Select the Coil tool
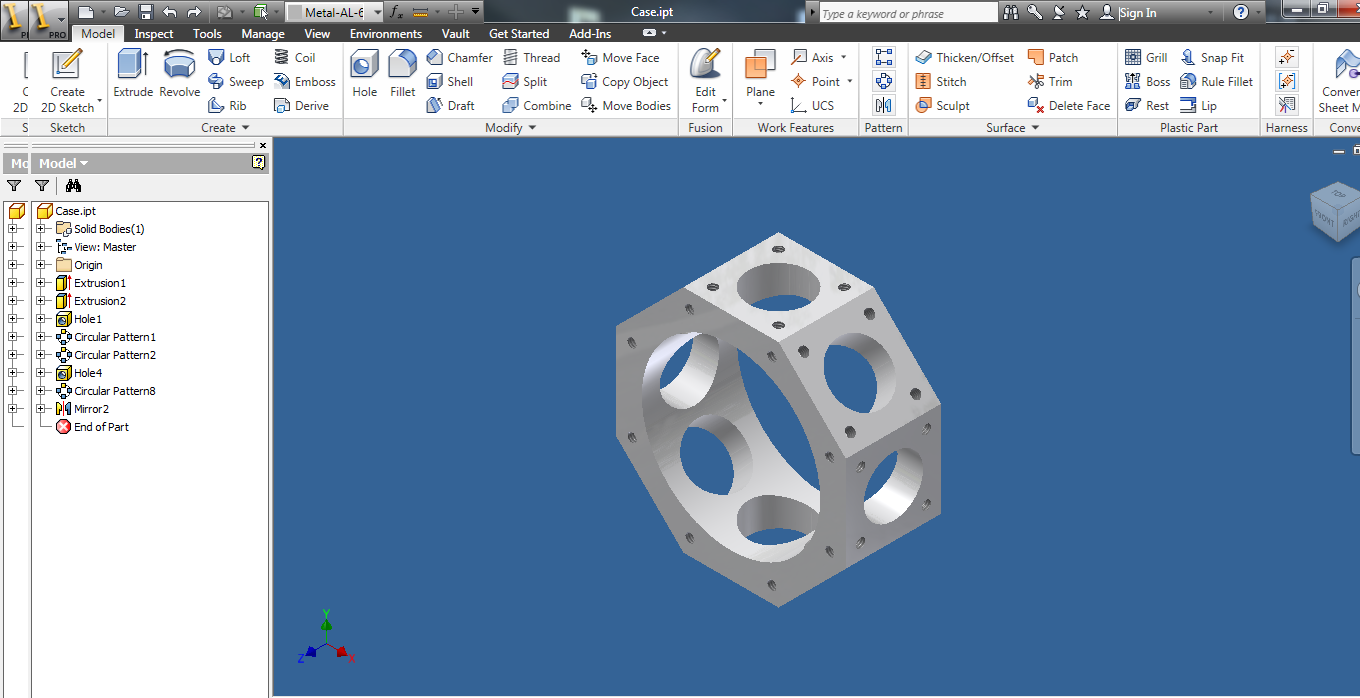Screen dimensions: 1360x698 pos(294,58)
